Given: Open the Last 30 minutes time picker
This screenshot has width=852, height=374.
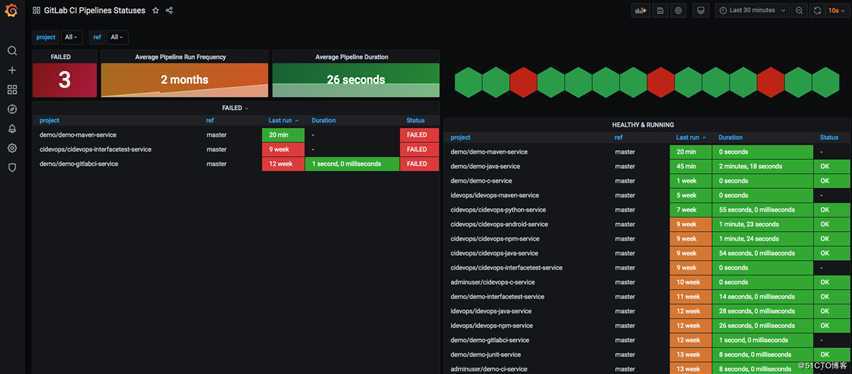Looking at the screenshot, I should (752, 10).
